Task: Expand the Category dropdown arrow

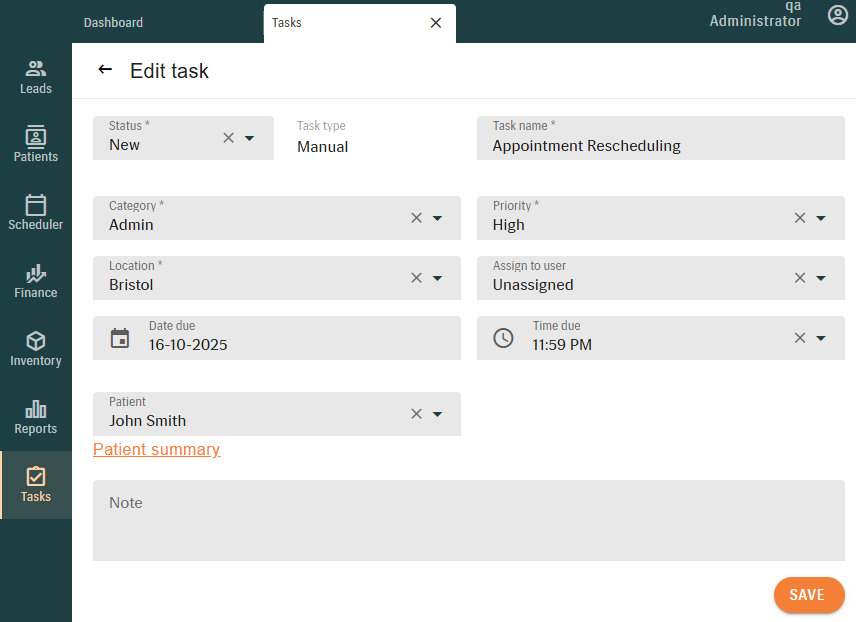Action: 437,218
